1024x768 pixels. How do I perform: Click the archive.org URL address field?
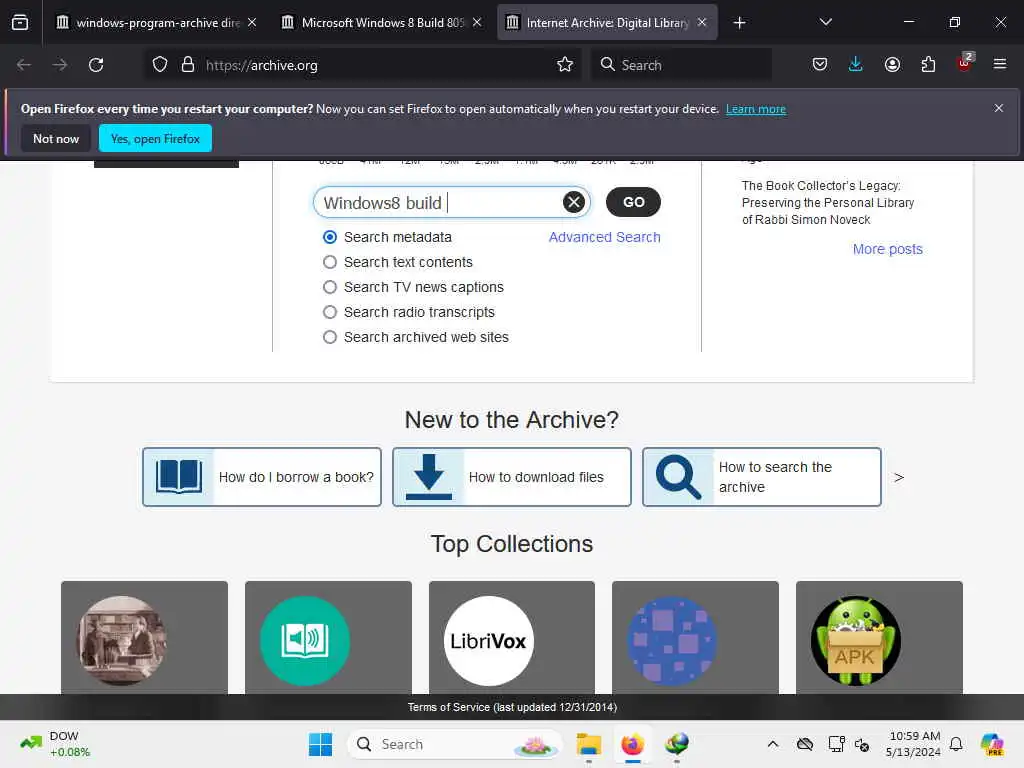tap(376, 65)
